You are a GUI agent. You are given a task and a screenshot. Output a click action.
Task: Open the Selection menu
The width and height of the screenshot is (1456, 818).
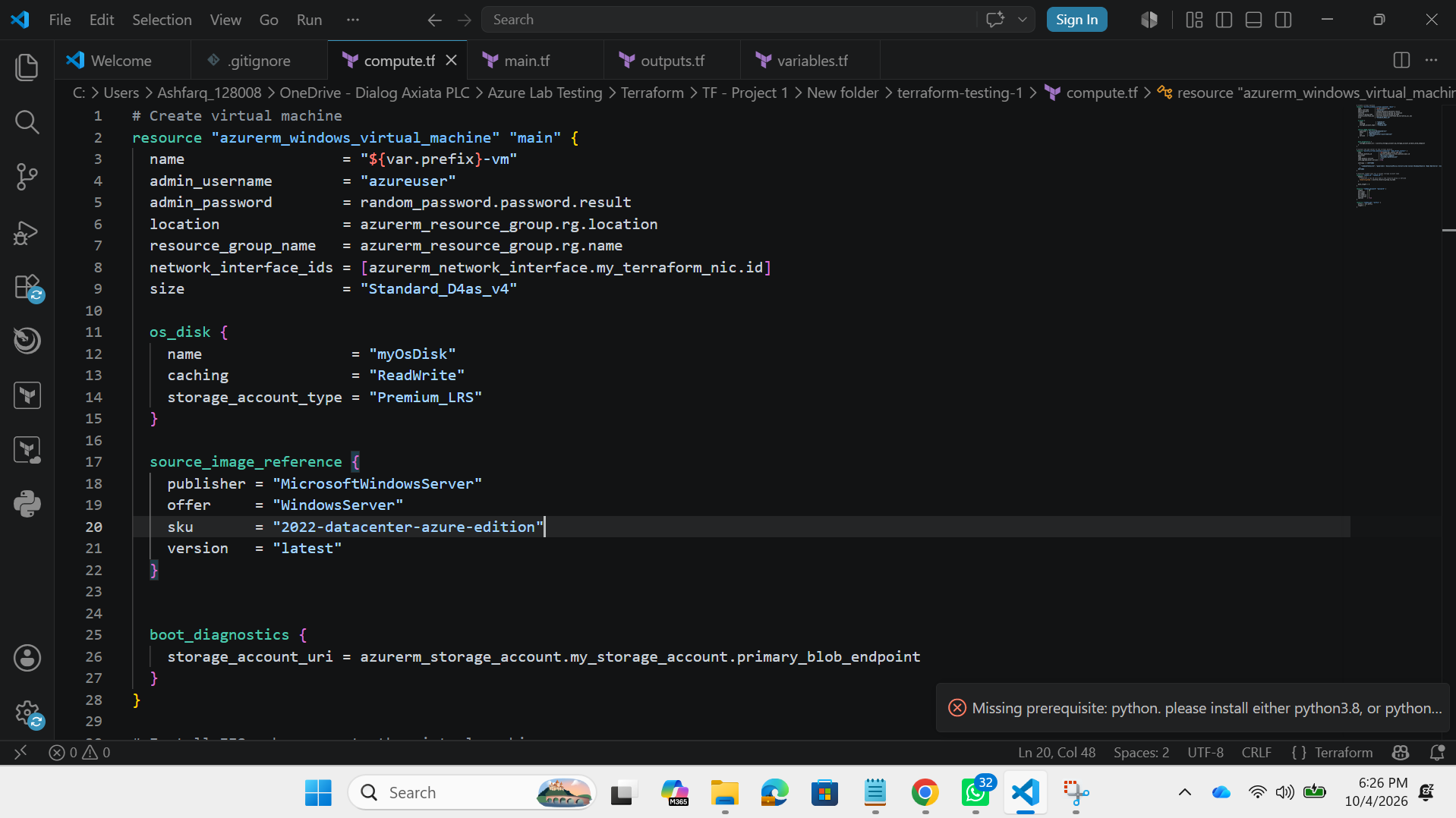(x=162, y=20)
